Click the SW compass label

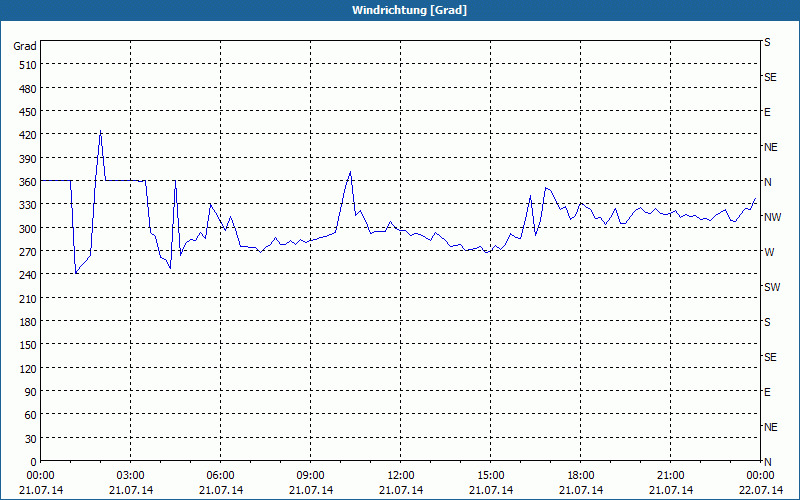pos(772,287)
